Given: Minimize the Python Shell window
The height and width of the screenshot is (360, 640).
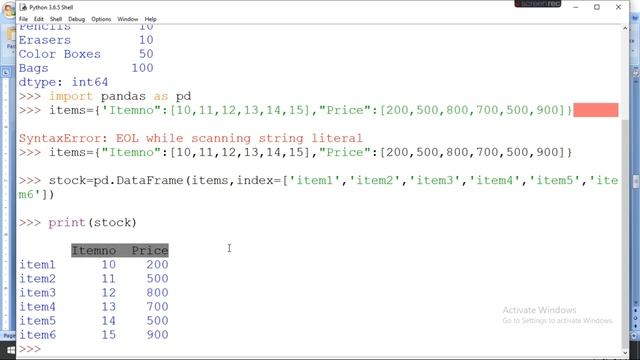Looking at the screenshot, I should tap(576, 7).
